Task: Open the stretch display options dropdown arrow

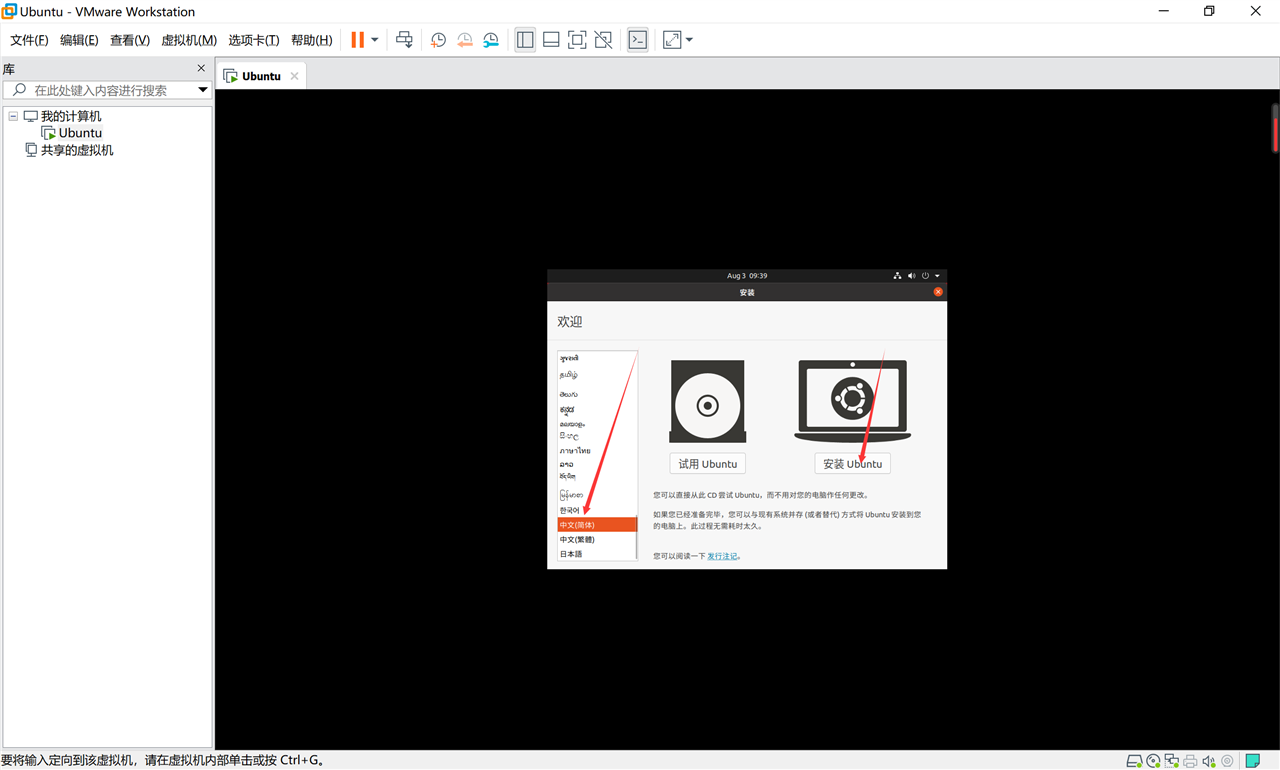Action: click(x=689, y=40)
